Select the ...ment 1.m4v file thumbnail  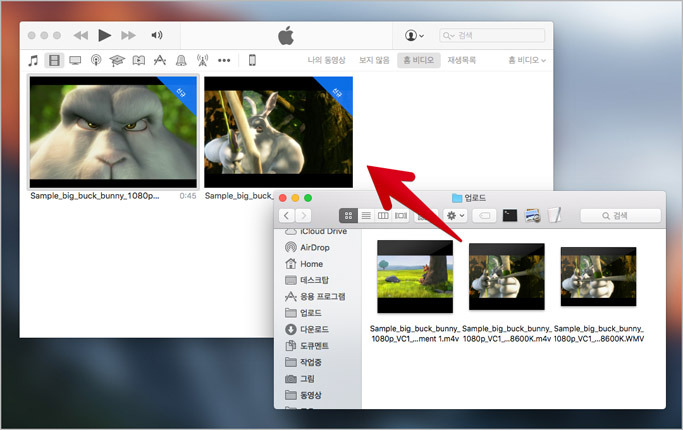(x=415, y=277)
